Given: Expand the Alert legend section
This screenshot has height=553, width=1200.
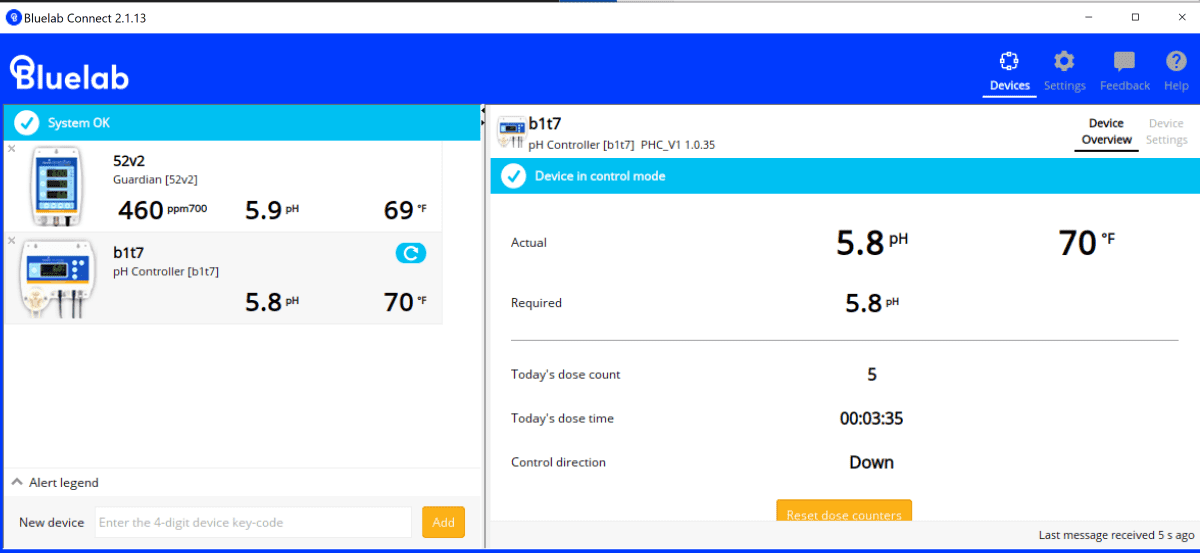Looking at the screenshot, I should coord(55,482).
